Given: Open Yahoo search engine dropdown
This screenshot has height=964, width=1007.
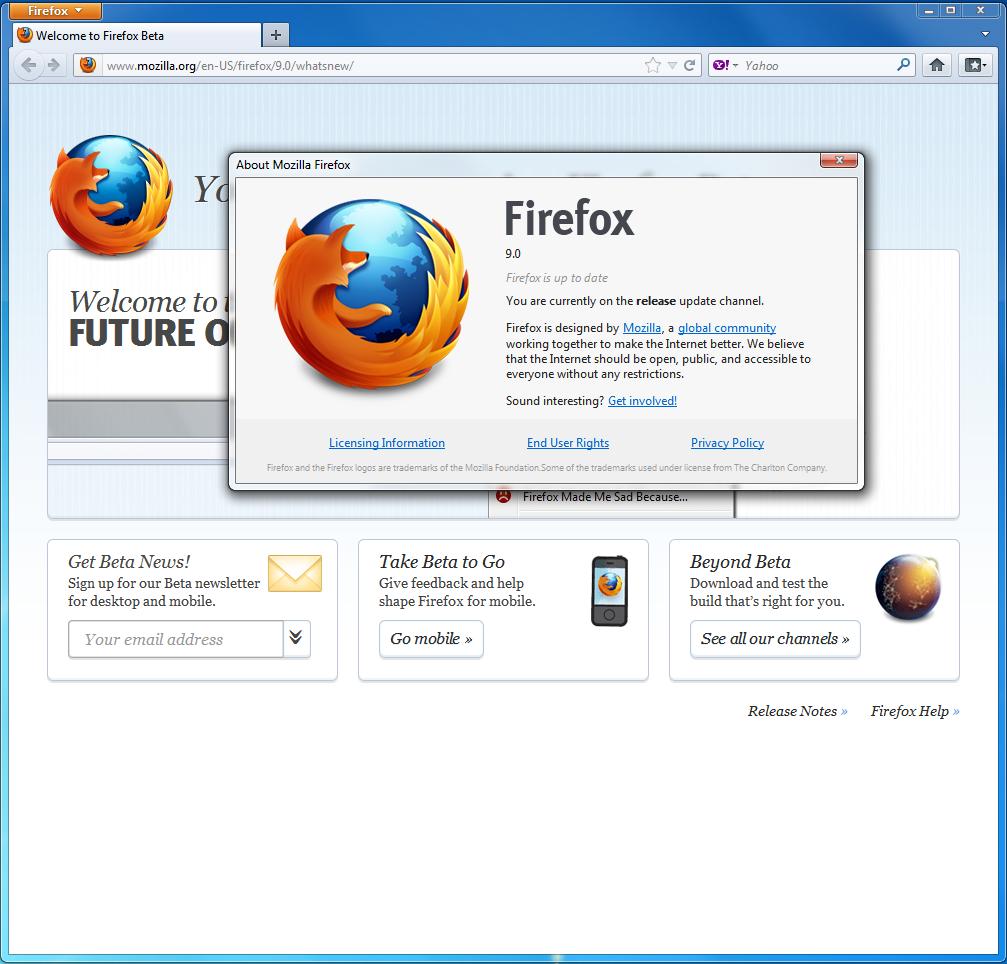Looking at the screenshot, I should (726, 65).
